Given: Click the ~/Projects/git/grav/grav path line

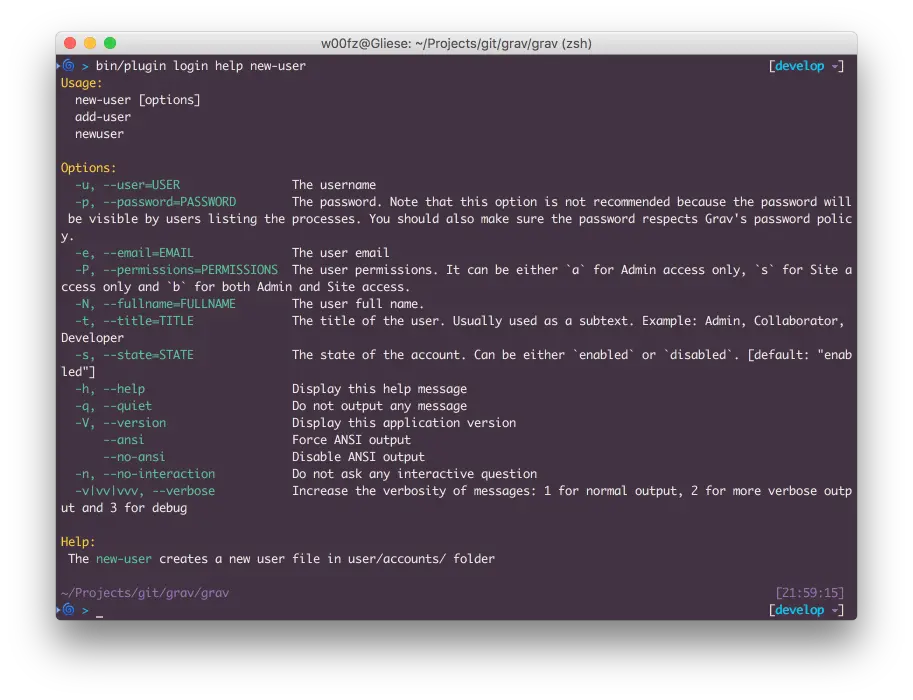Looking at the screenshot, I should pyautogui.click(x=145, y=593).
